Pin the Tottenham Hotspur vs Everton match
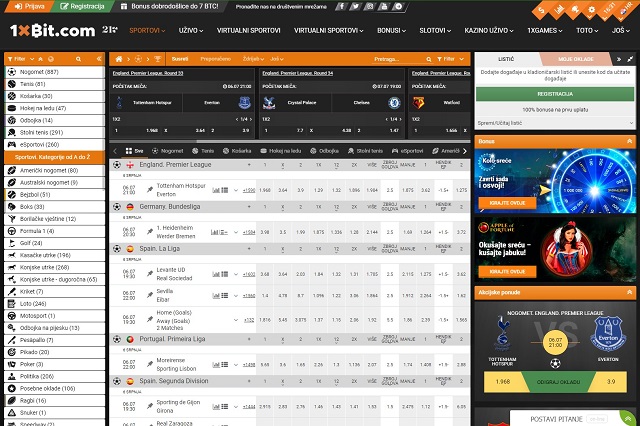The height and width of the screenshot is (426, 640). coord(150,190)
